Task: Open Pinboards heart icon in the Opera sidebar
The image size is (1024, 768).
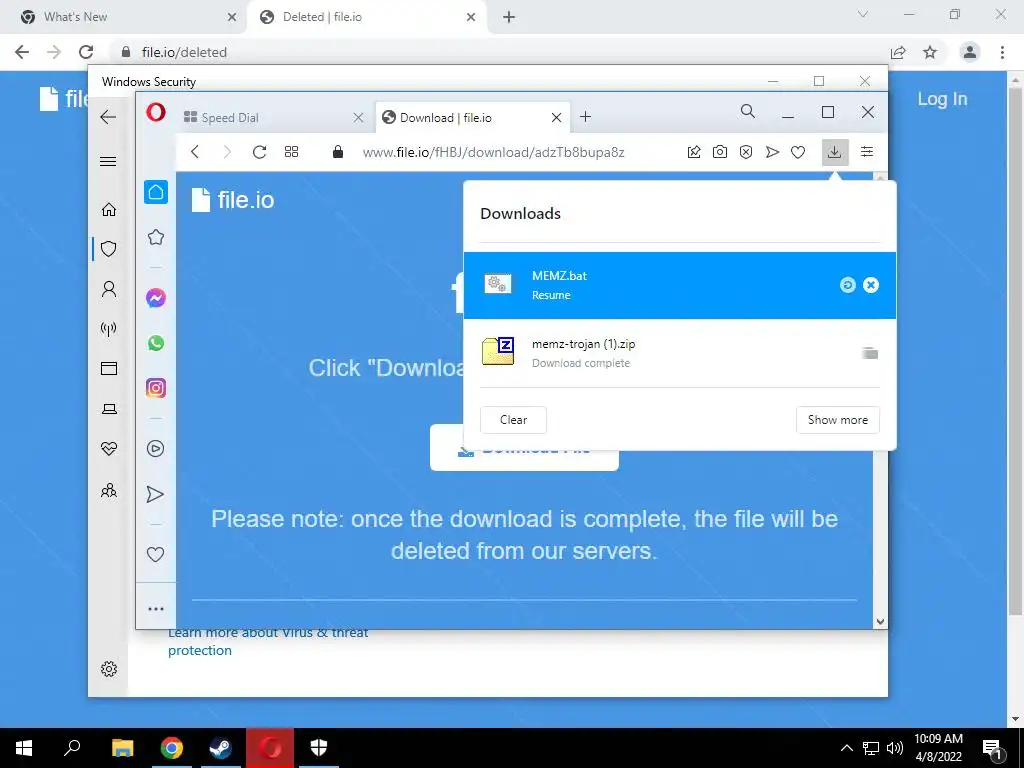Action: (x=155, y=554)
